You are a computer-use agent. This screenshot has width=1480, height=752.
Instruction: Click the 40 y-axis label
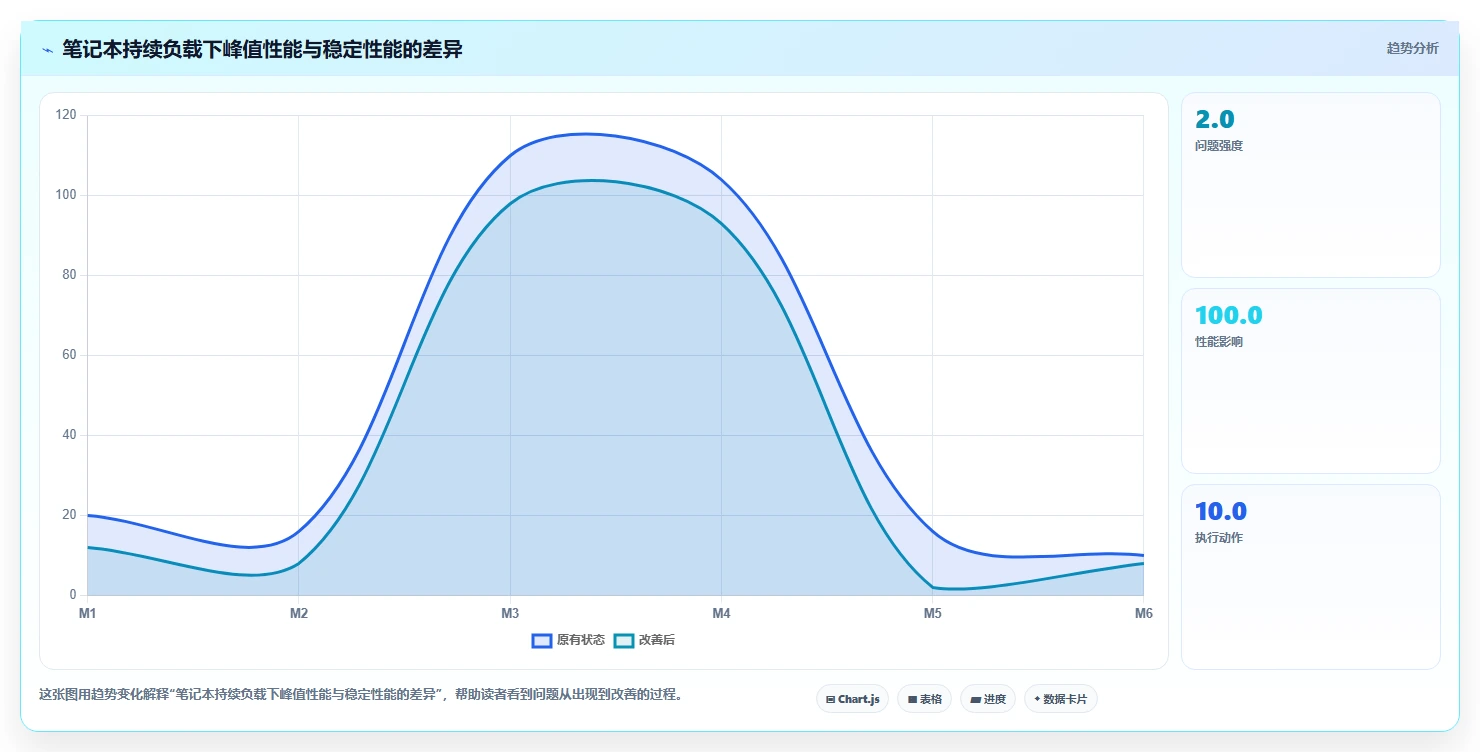pyautogui.click(x=69, y=435)
